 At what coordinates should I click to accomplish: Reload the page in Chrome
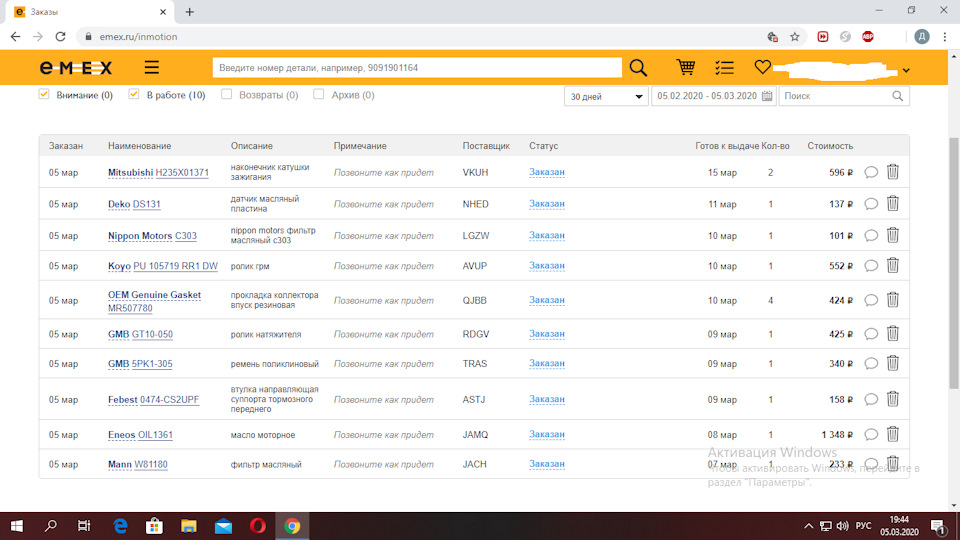[x=60, y=37]
